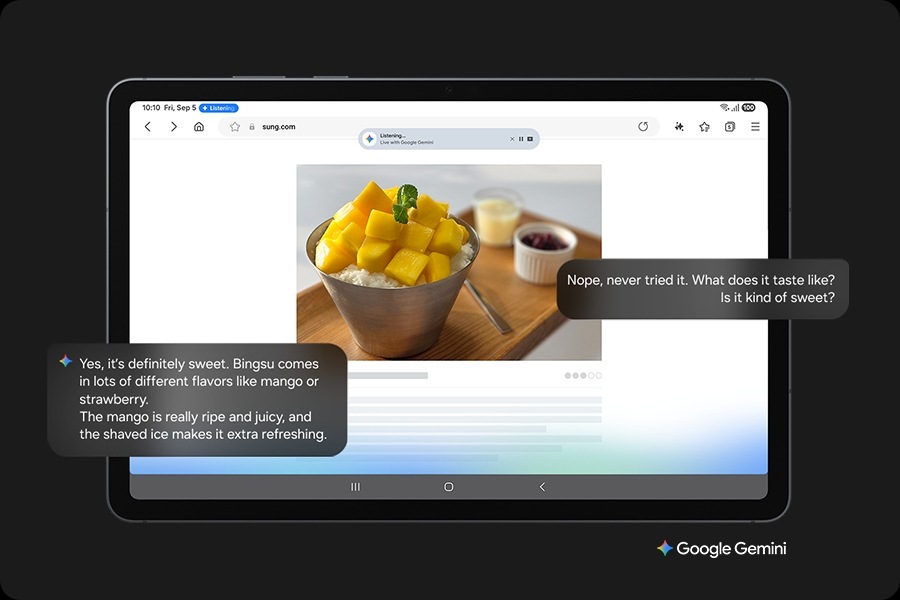Tap the home icon next to navigation arrows
Viewport: 900px width, 600px height.
click(200, 126)
